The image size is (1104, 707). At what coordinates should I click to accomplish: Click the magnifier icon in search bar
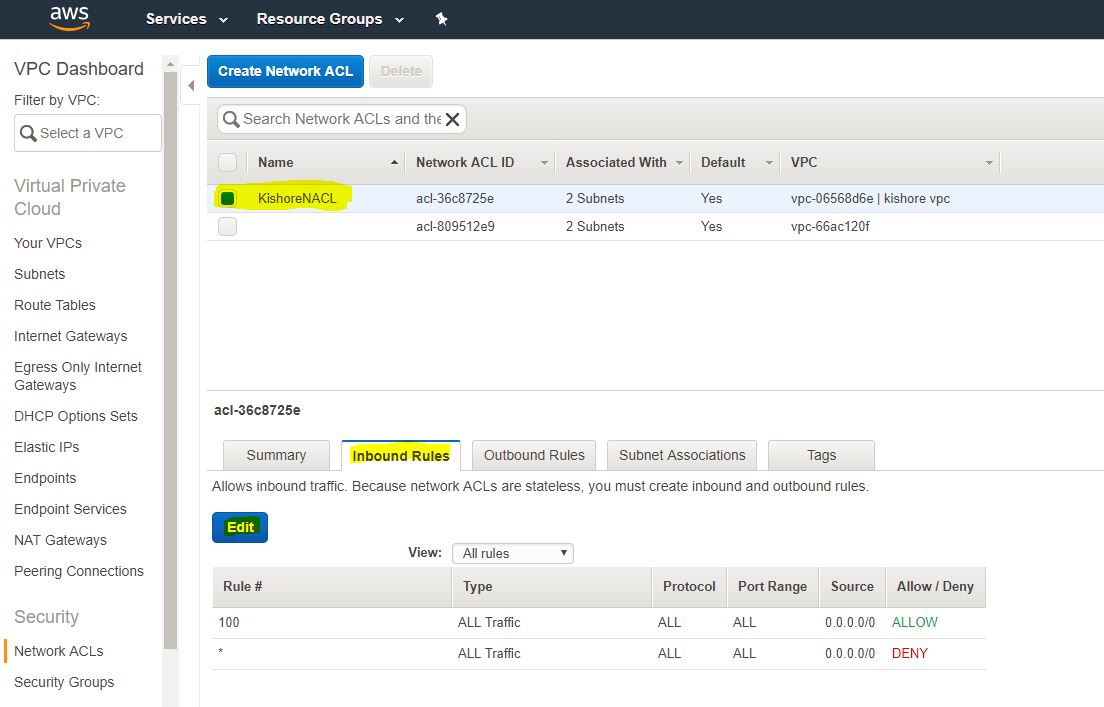click(232, 120)
